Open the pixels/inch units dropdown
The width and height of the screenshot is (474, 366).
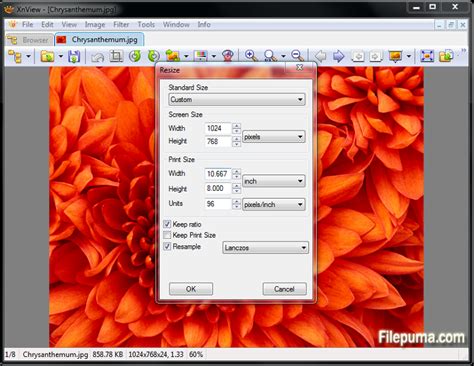[273, 204]
